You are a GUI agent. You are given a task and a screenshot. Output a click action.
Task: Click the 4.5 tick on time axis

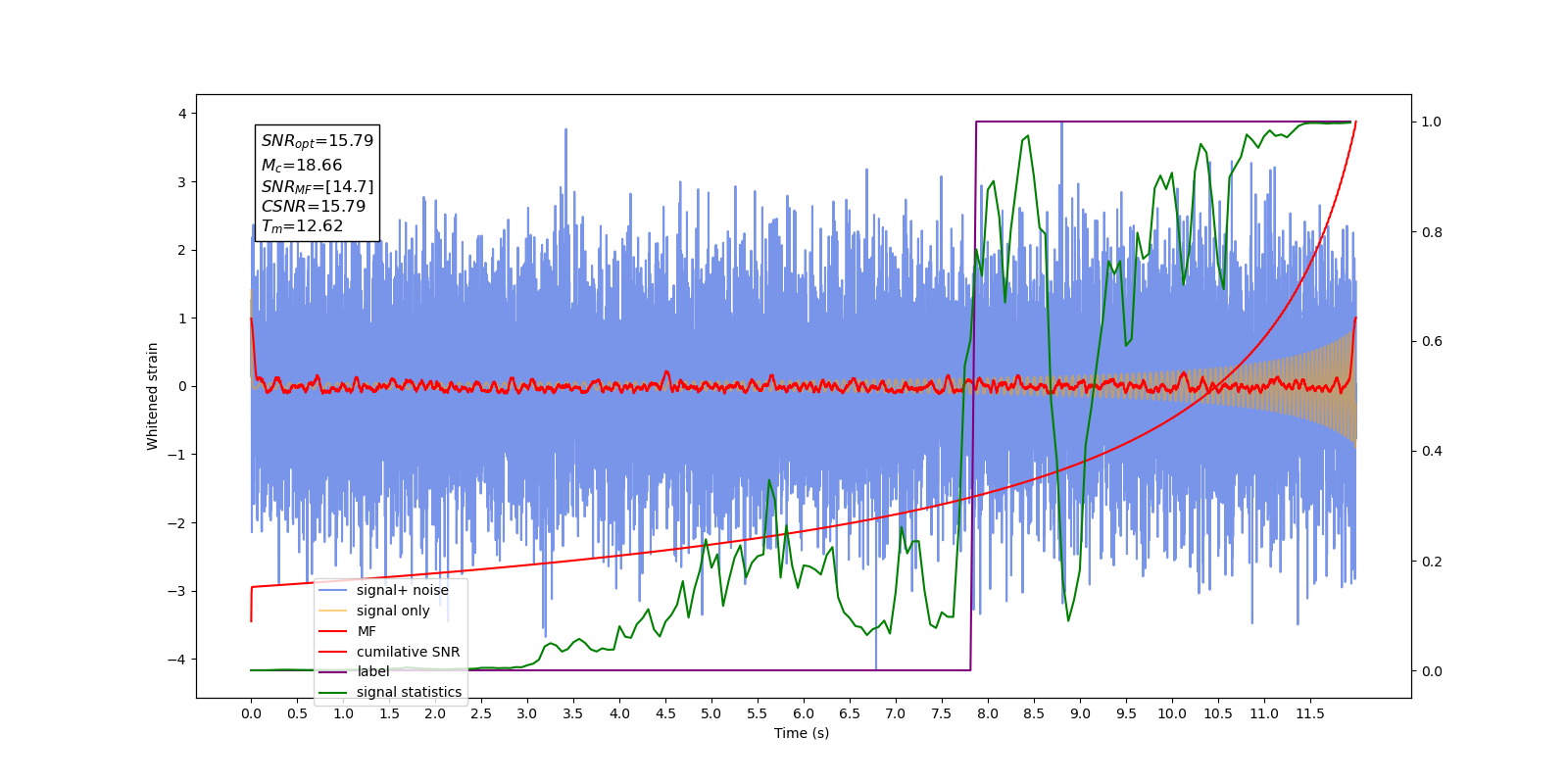tap(665, 713)
